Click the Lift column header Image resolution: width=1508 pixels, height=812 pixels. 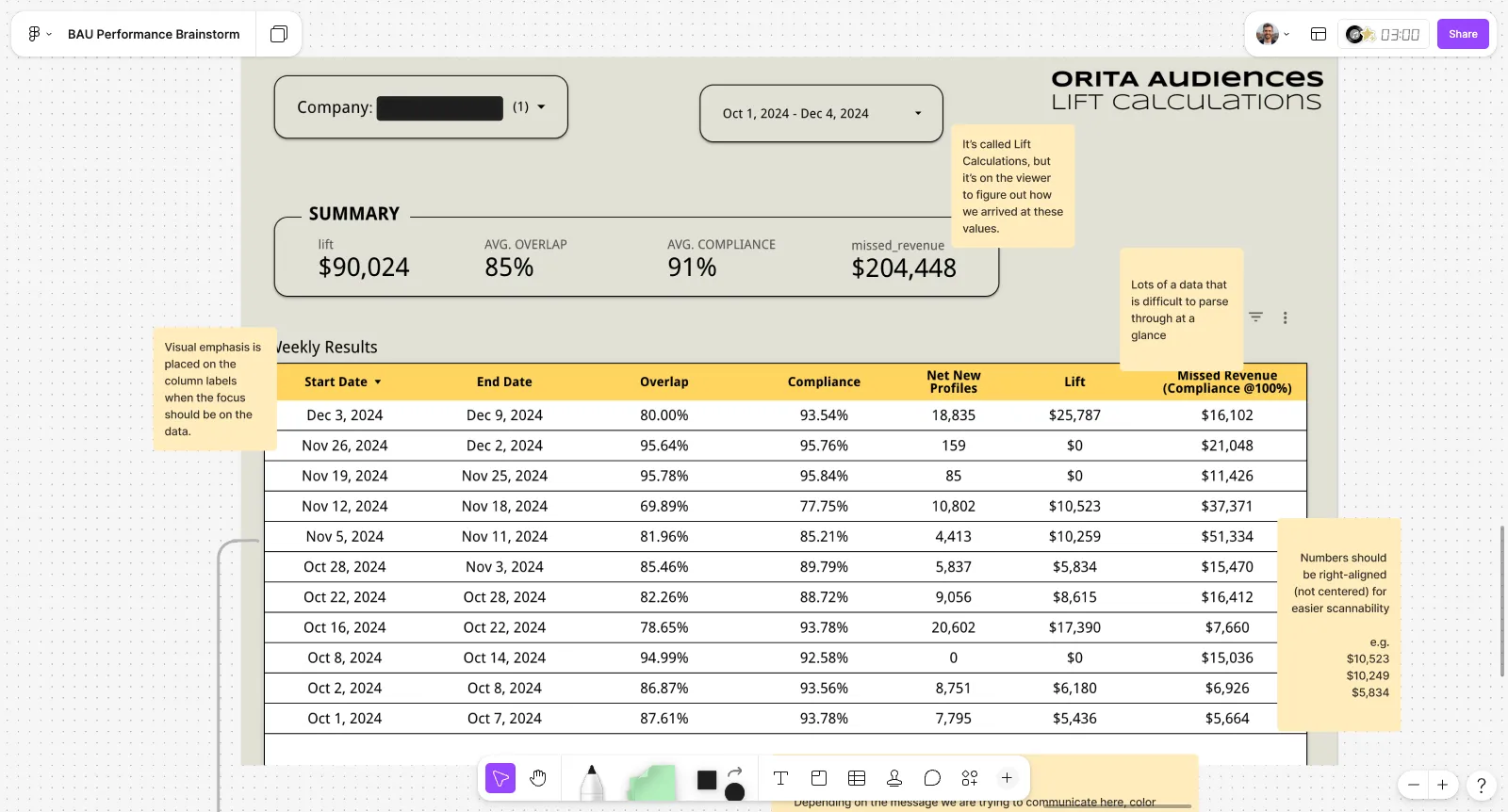pos(1074,382)
